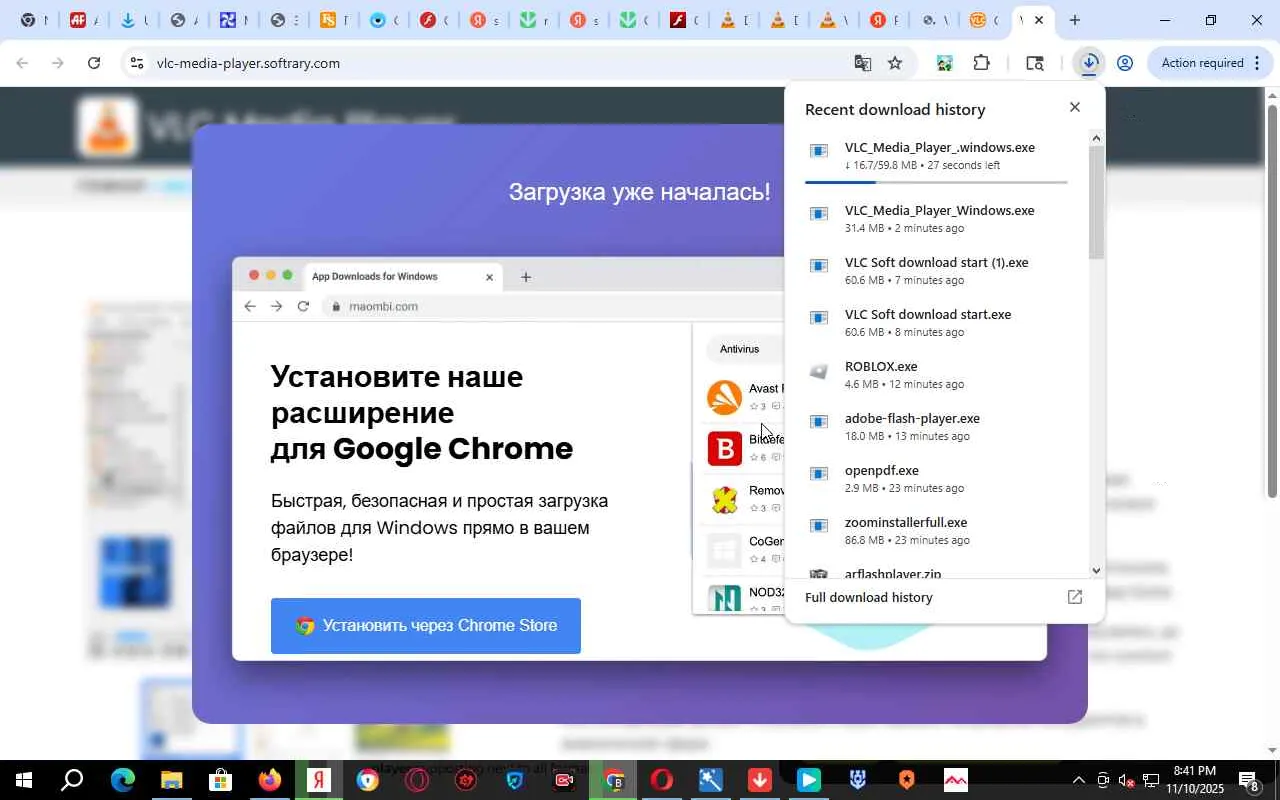Click the openpdf.exe file icon
The image size is (1280, 800).
(819, 474)
